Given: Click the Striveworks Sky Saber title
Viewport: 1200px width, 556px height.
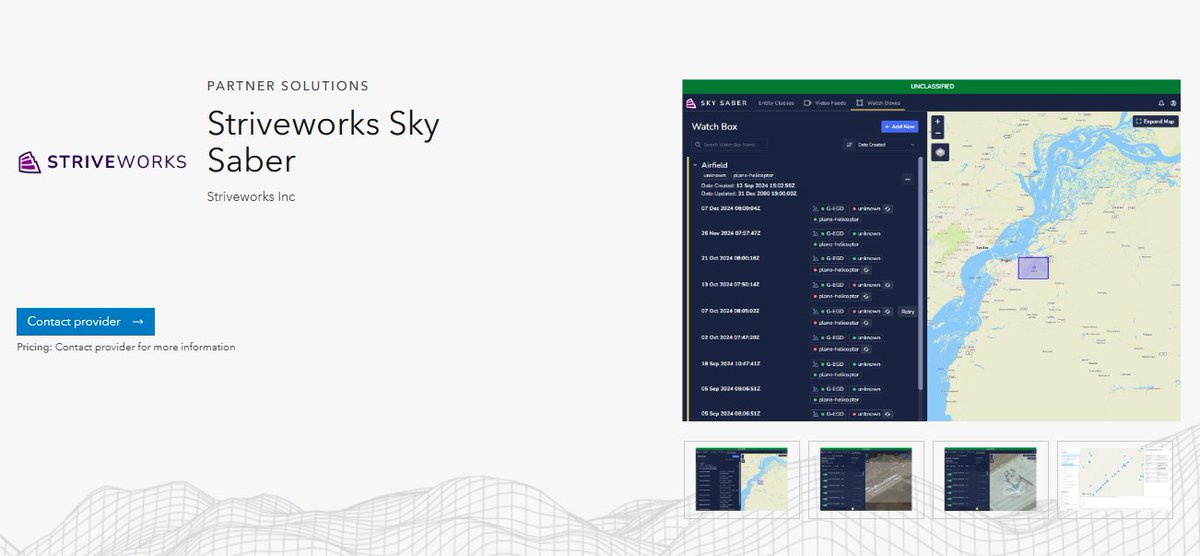Looking at the screenshot, I should (324, 141).
